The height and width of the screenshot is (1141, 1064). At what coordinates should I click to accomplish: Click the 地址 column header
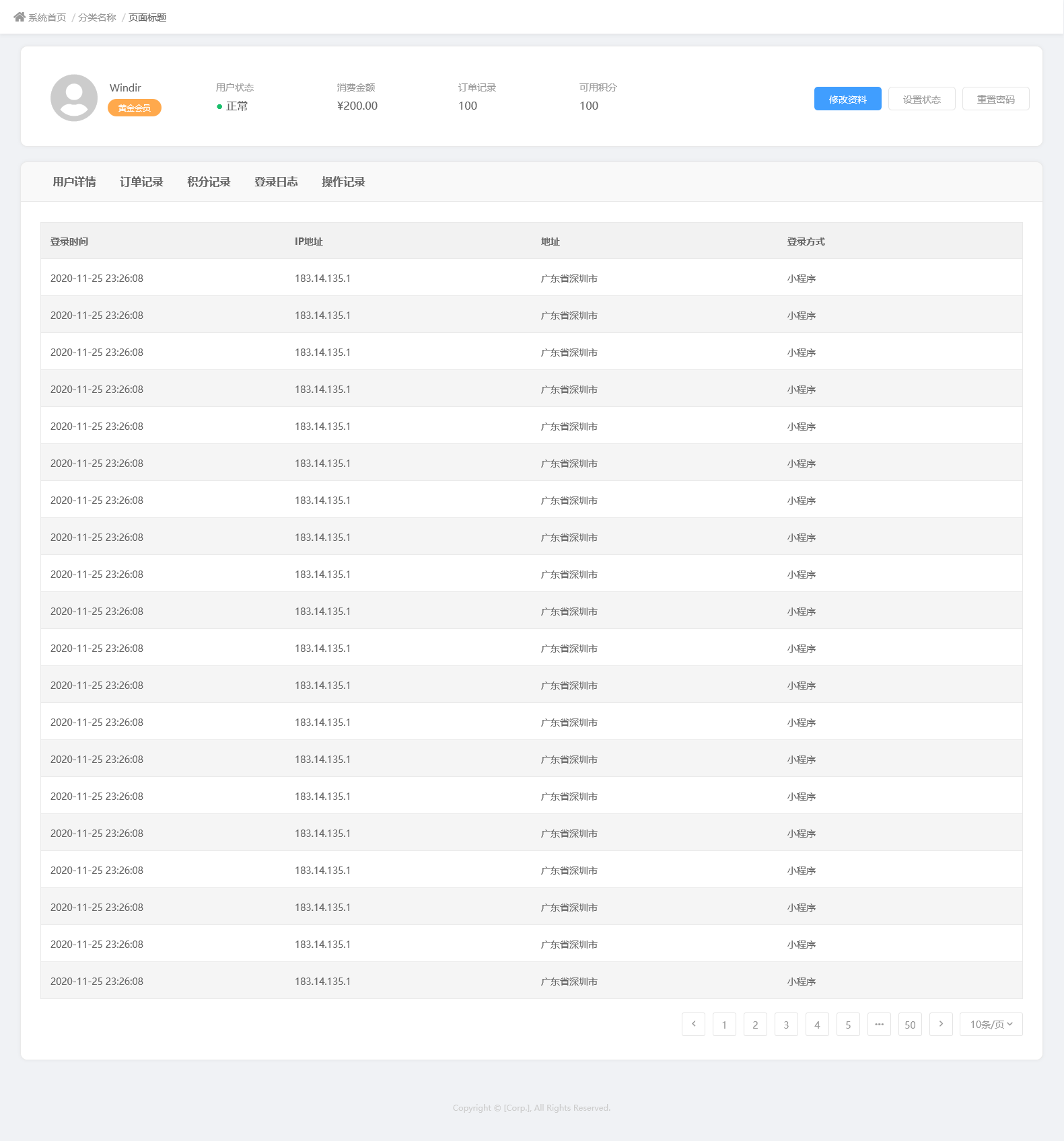coord(551,242)
